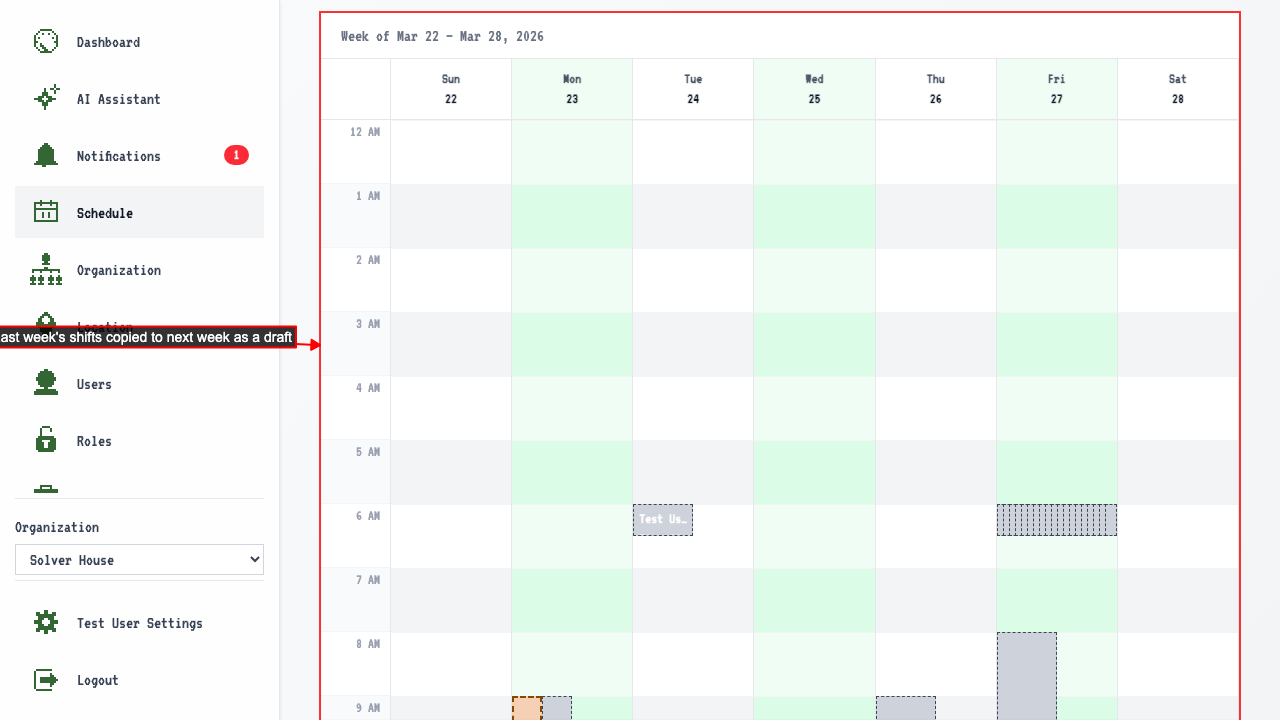Image resolution: width=1280 pixels, height=720 pixels.
Task: Click the Organization hierarchy icon
Action: [46, 269]
